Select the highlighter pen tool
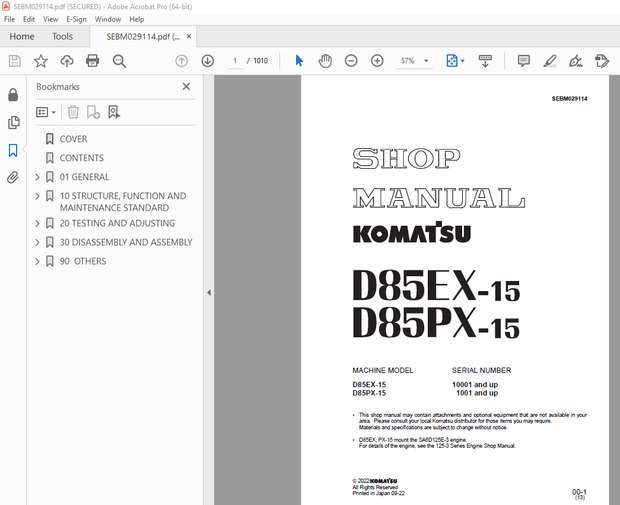Viewport: 620px width, 505px height. [x=550, y=61]
